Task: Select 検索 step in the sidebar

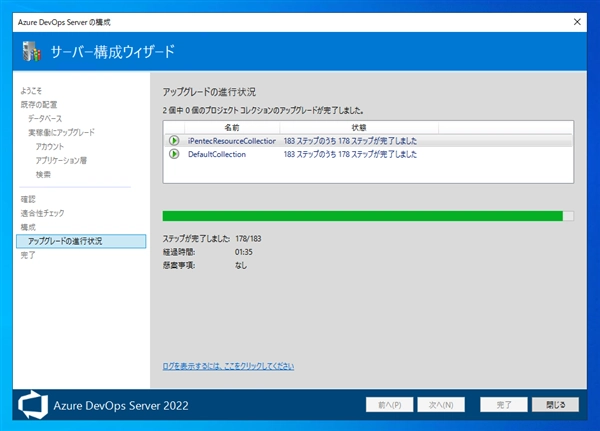Action: (x=43, y=175)
